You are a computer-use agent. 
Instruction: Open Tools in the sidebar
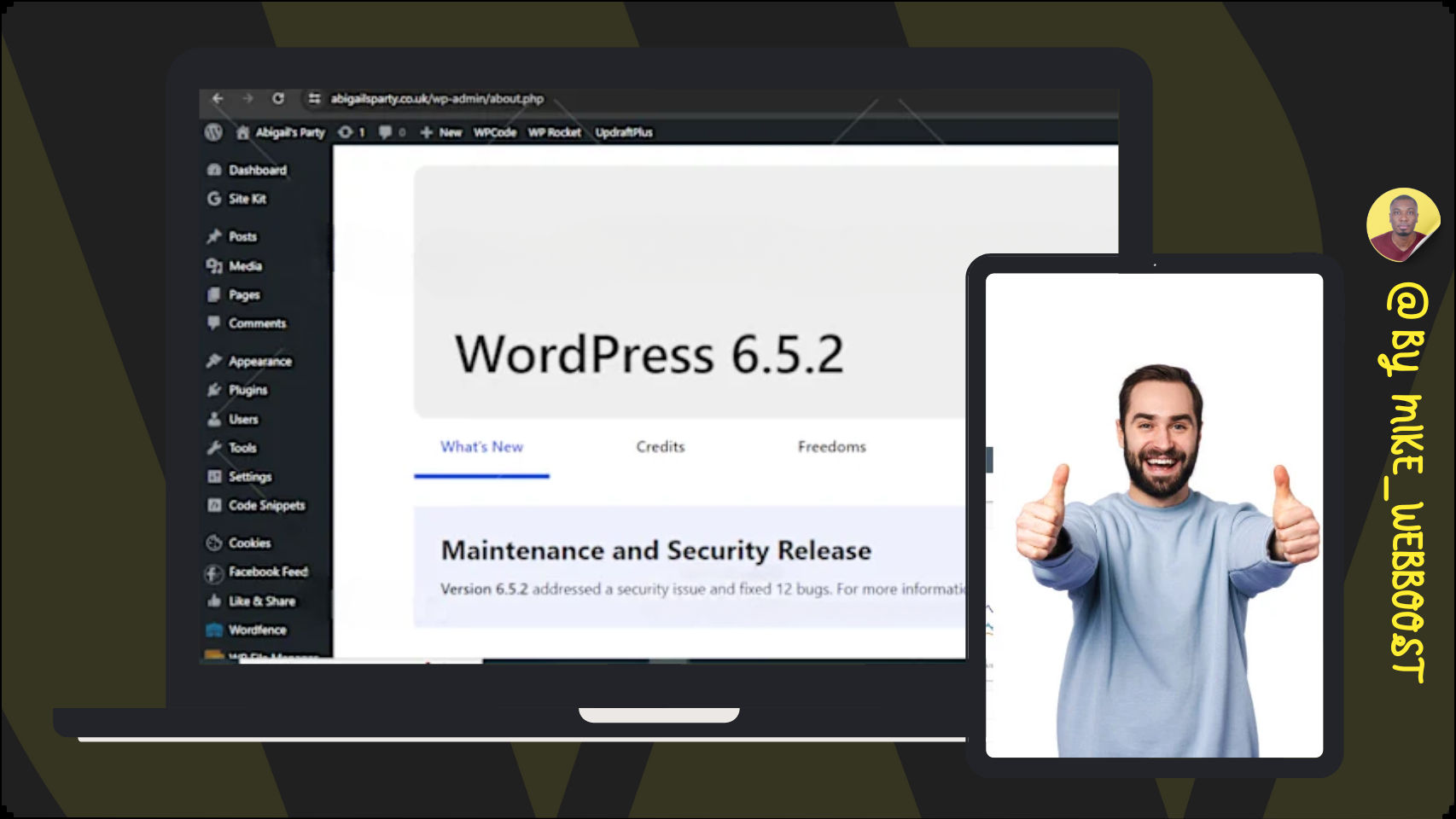[242, 448]
